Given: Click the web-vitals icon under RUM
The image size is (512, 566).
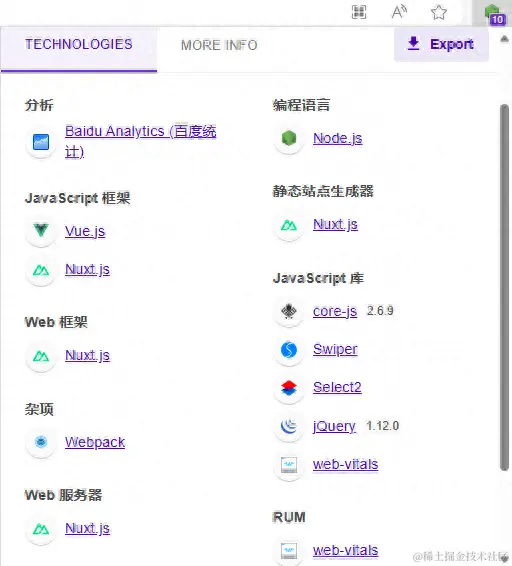Looking at the screenshot, I should tap(289, 551).
